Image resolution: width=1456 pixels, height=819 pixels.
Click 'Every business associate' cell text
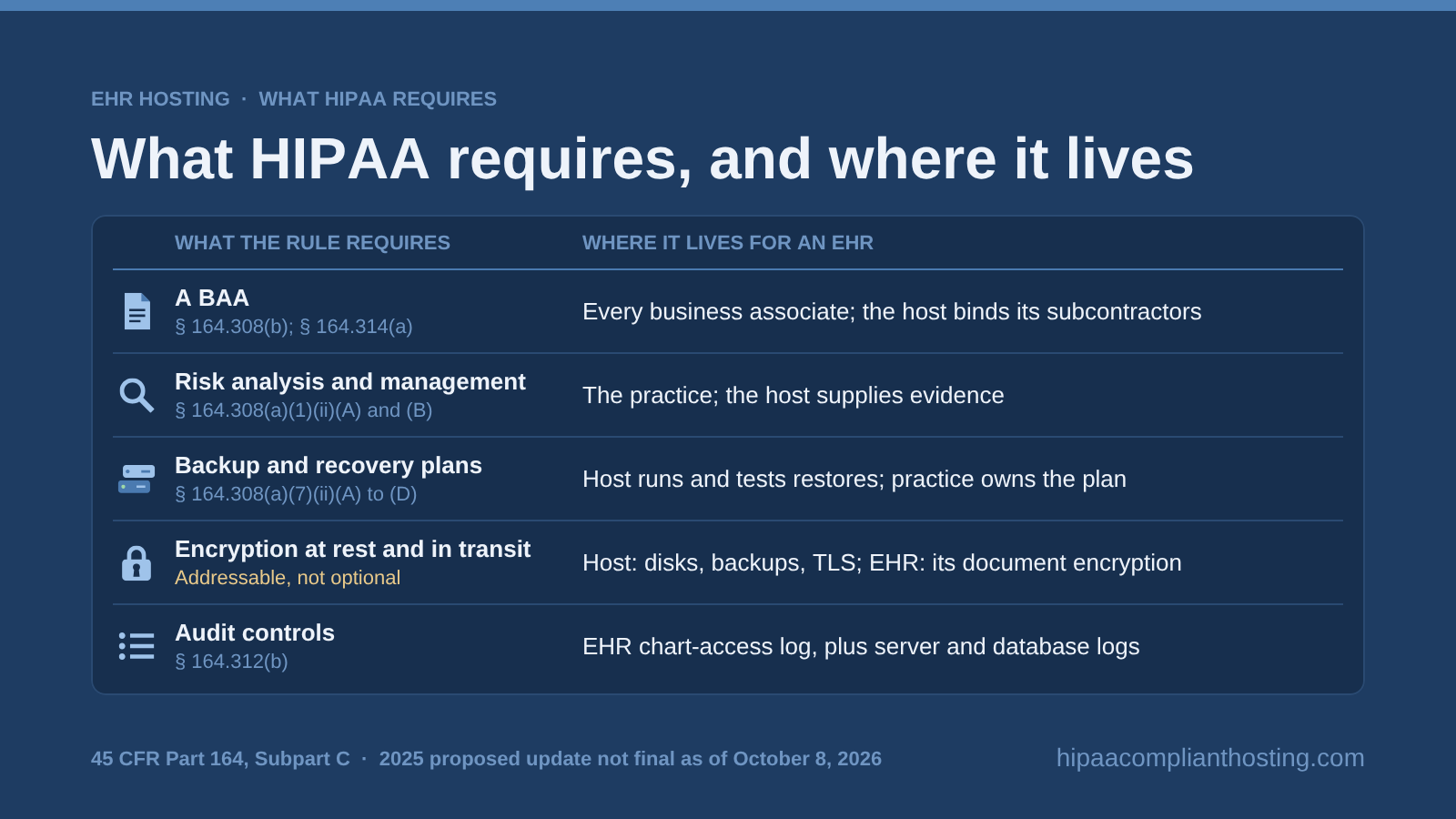892,311
